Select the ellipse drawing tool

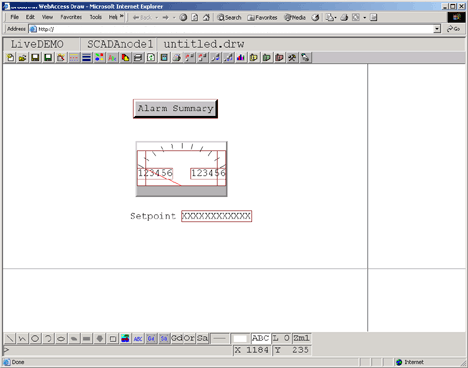pyautogui.click(x=61, y=339)
